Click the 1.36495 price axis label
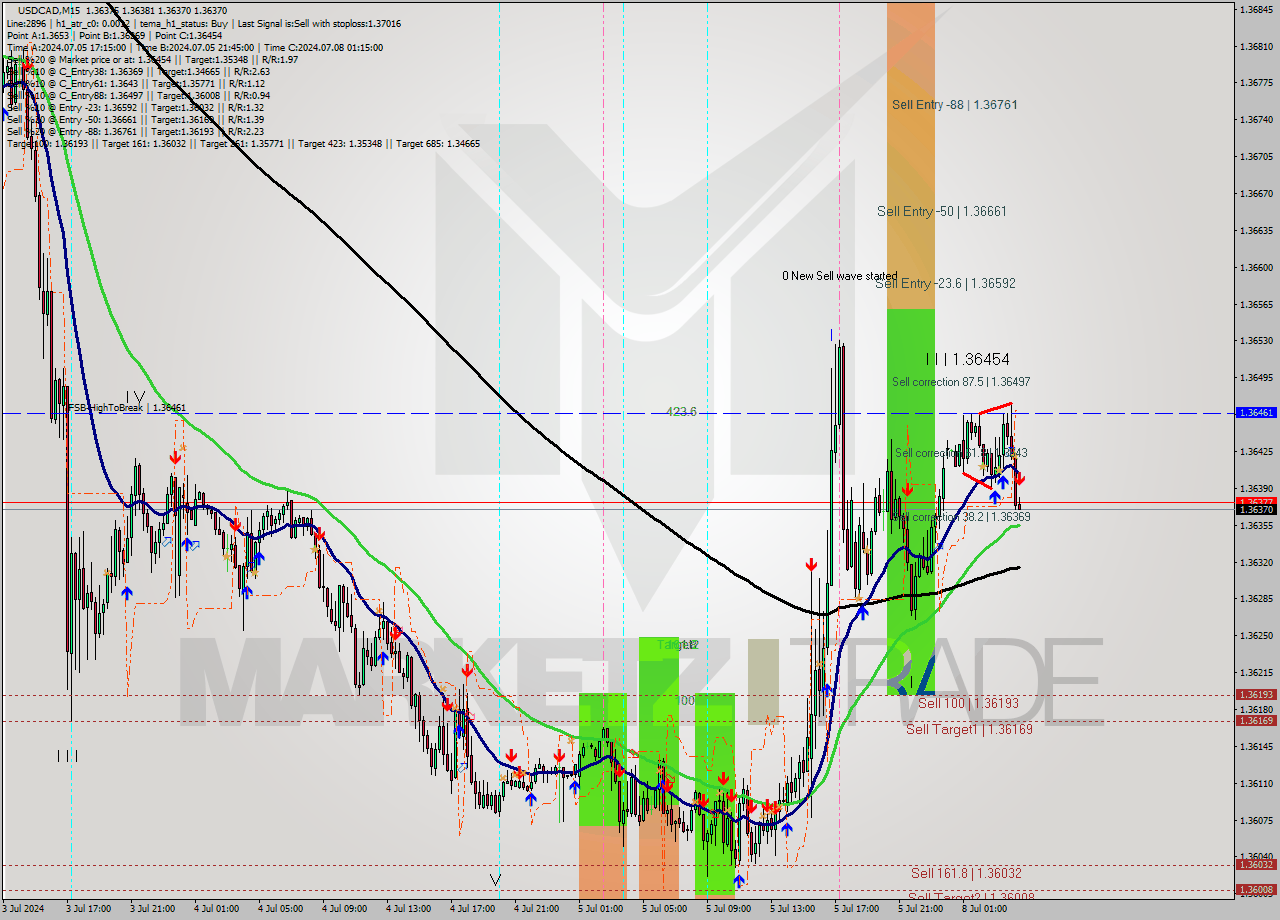 1256,377
